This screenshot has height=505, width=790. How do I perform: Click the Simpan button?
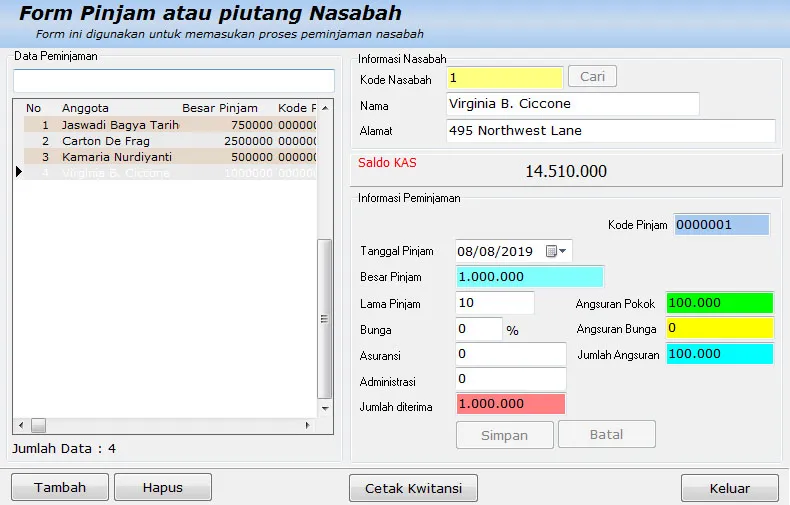point(504,435)
